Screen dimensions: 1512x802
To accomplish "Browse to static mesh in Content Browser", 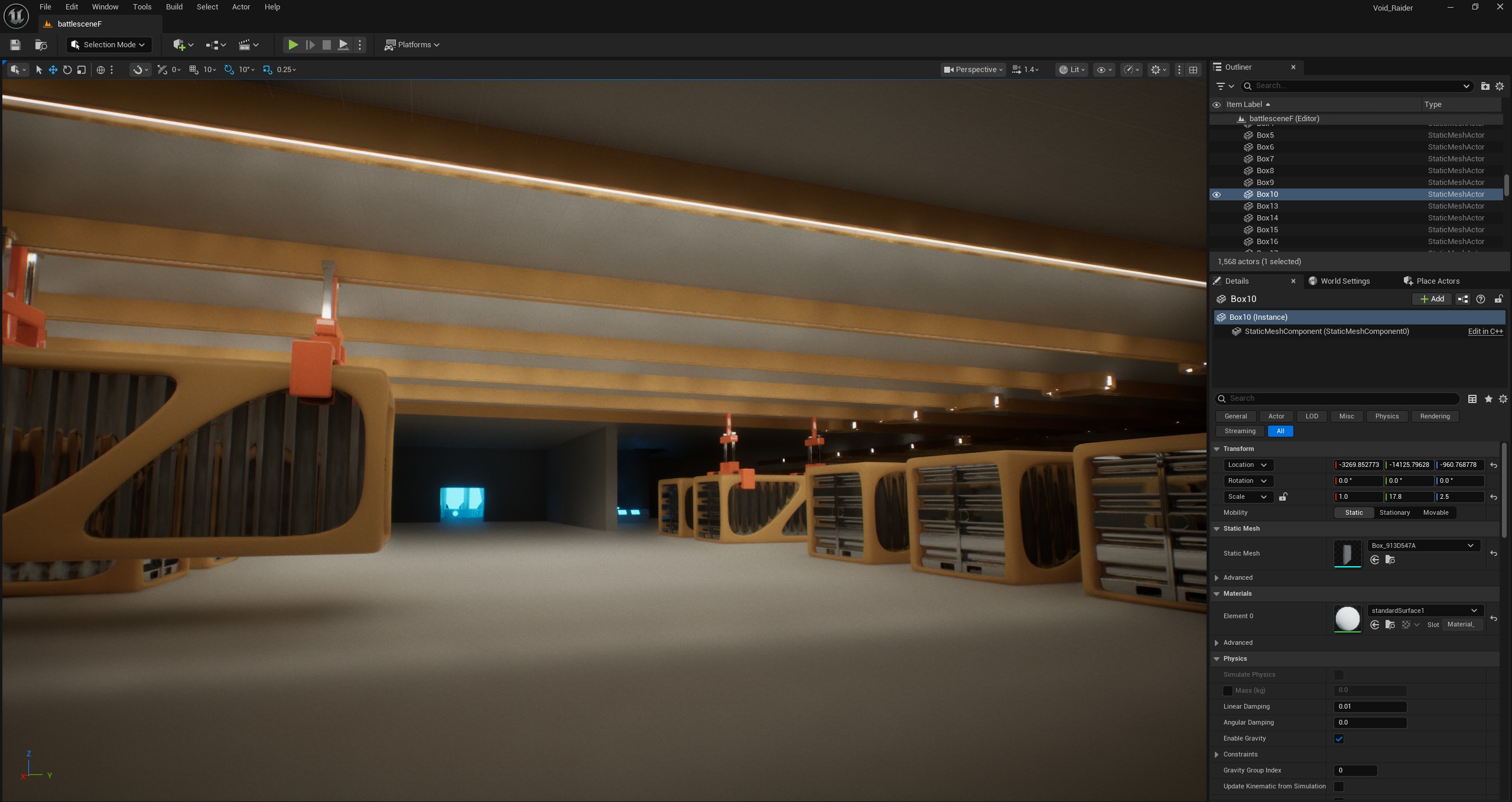I will click(x=1390, y=560).
